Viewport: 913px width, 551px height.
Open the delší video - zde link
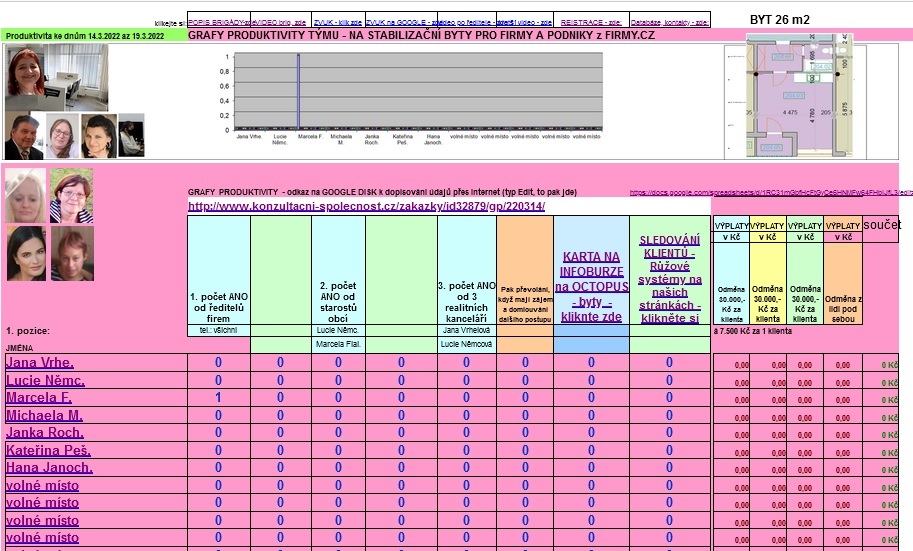[x=525, y=22]
